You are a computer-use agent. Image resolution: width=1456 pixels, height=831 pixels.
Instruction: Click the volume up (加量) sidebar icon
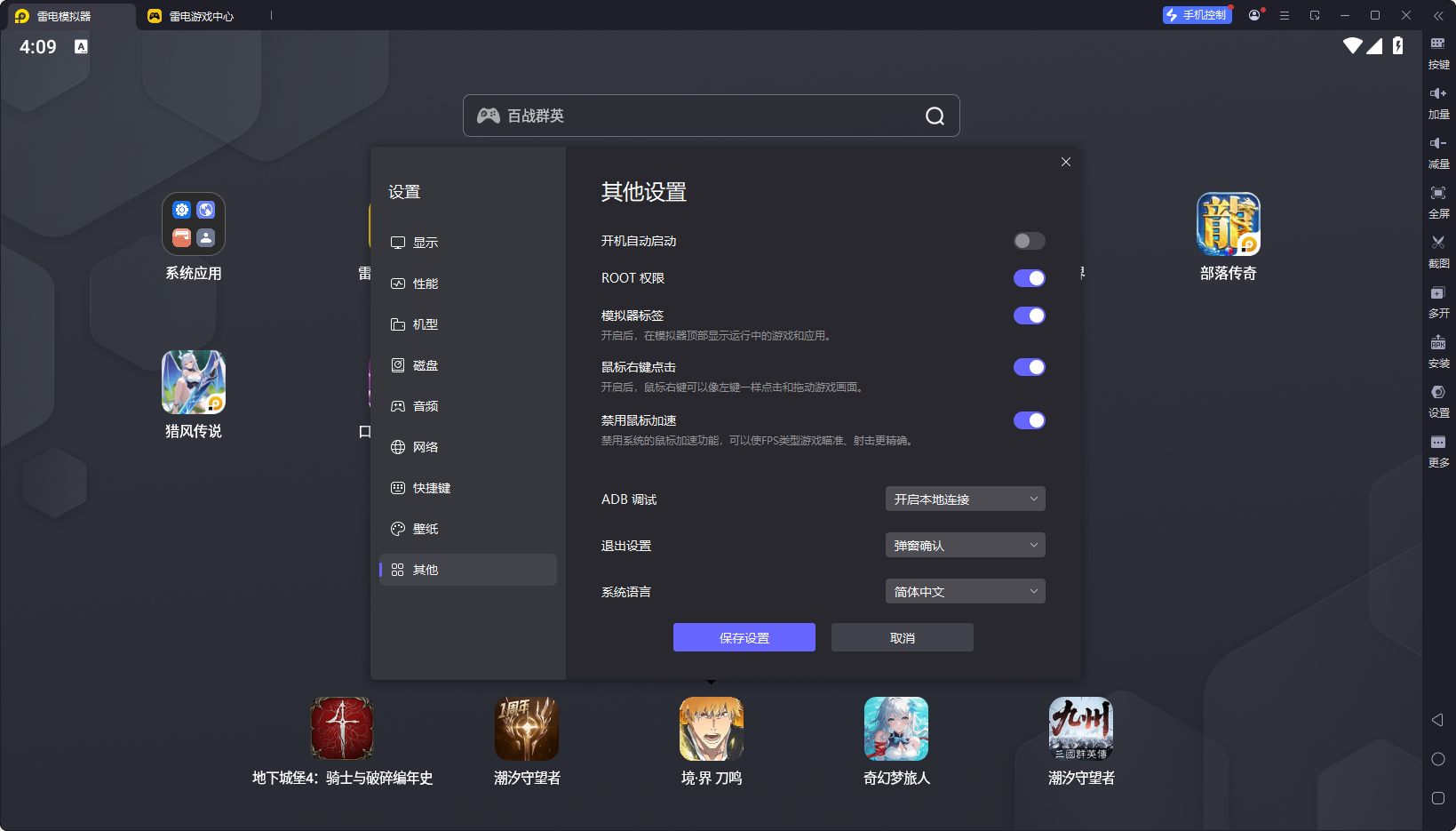coord(1439,101)
